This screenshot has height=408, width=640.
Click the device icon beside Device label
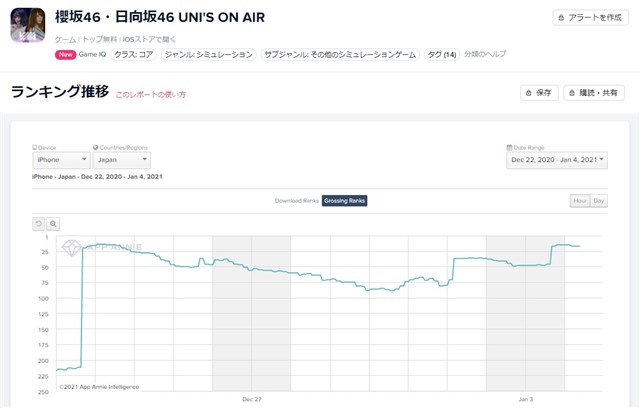tap(34, 147)
